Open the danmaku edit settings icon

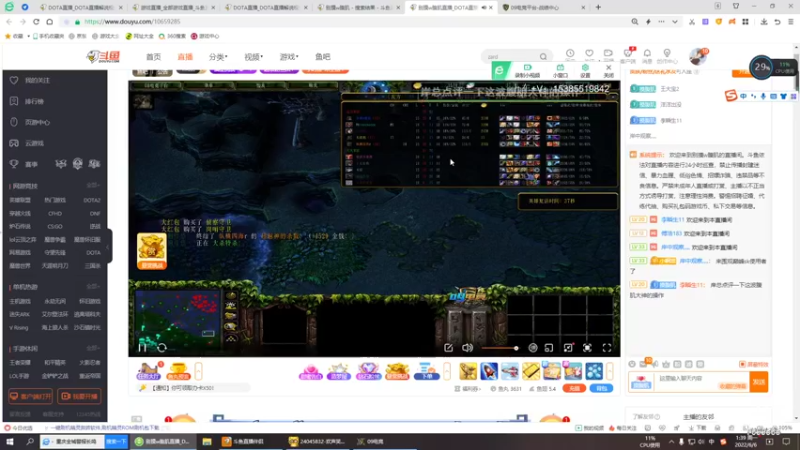tap(448, 348)
